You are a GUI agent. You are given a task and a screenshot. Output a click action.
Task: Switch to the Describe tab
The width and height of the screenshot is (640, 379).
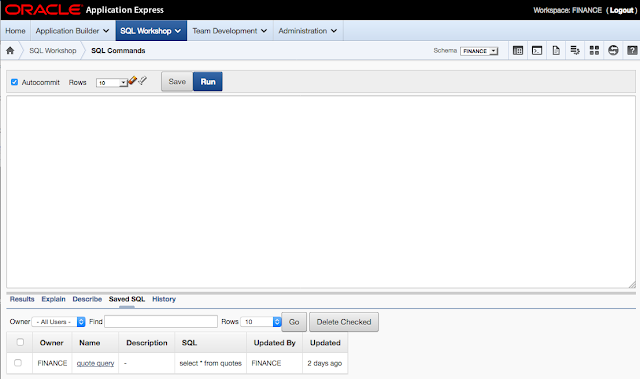point(87,299)
